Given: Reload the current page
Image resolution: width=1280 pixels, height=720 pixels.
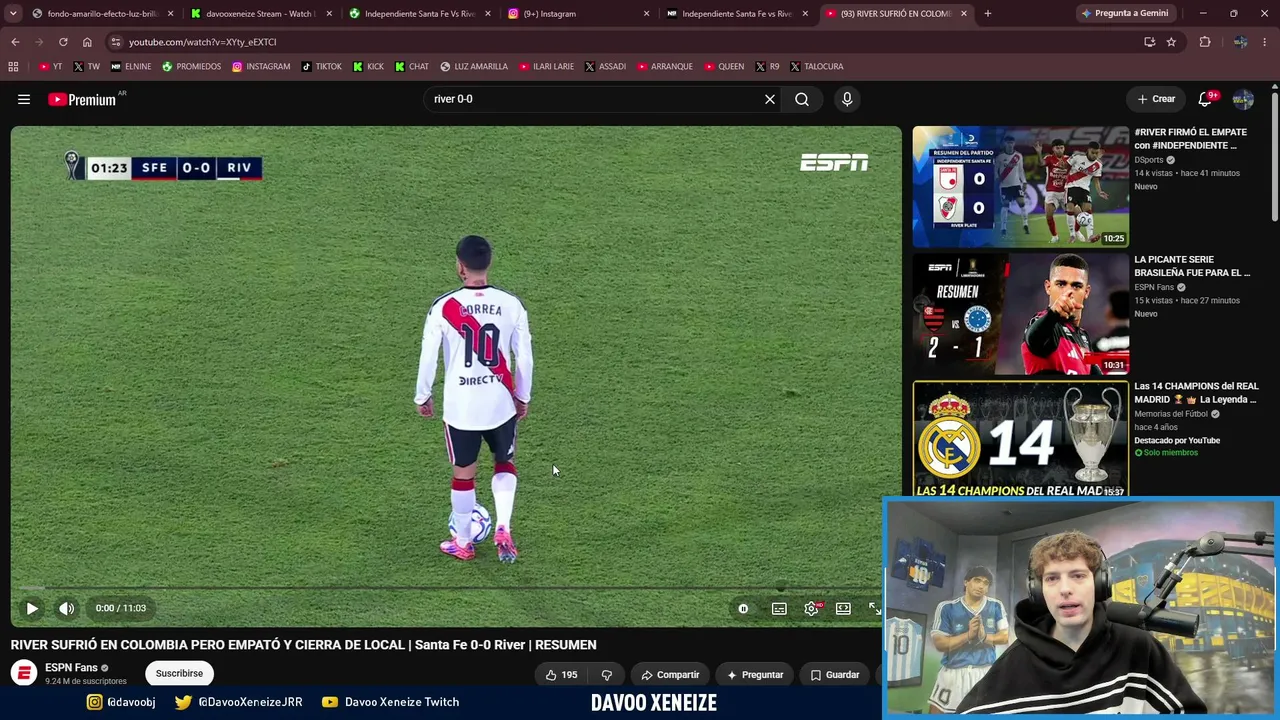Looking at the screenshot, I should point(63,42).
